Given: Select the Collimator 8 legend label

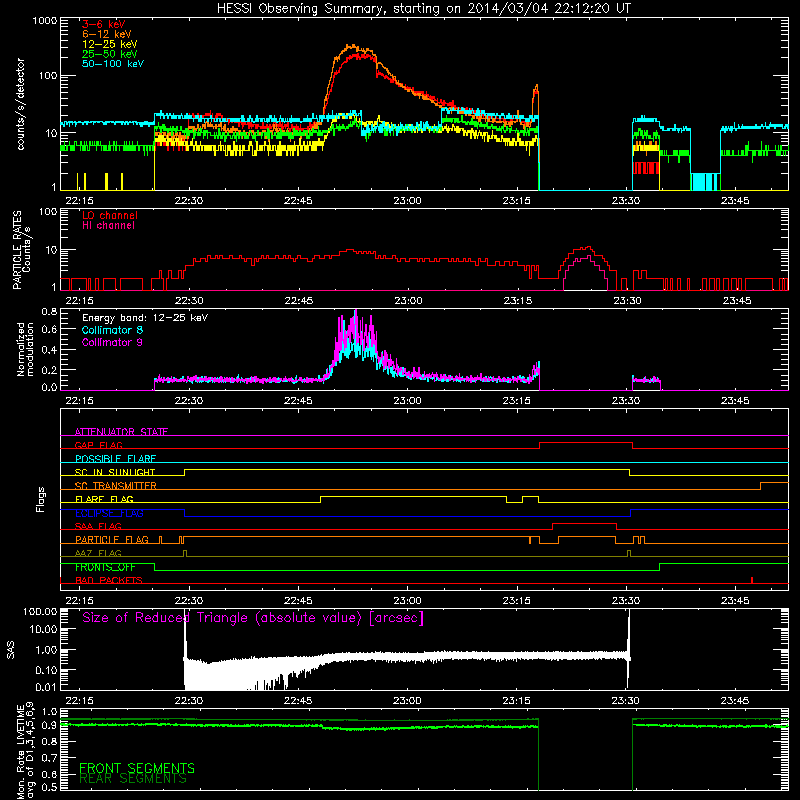Looking at the screenshot, I should (112, 331).
